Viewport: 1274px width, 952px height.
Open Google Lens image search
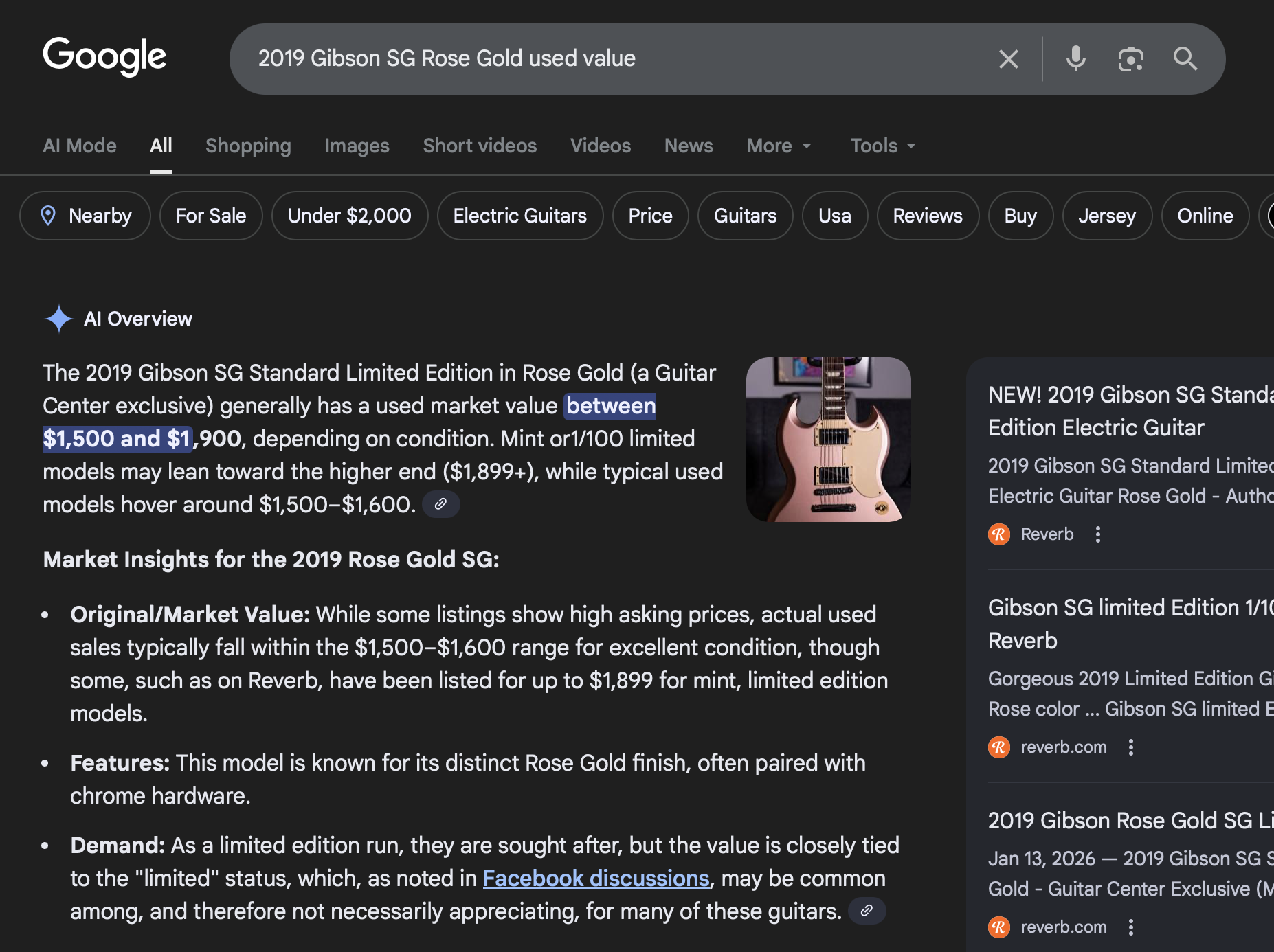(x=1130, y=58)
